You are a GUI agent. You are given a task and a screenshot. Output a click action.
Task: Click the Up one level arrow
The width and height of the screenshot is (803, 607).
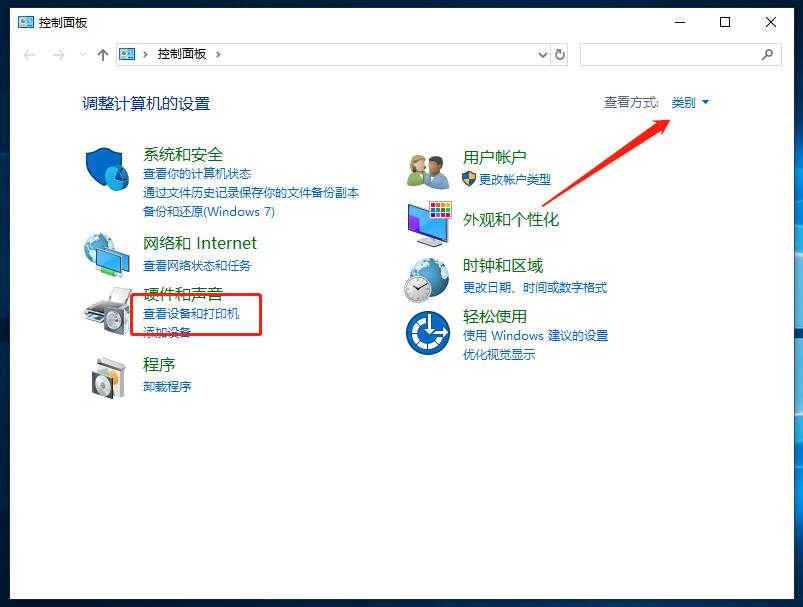coord(102,55)
